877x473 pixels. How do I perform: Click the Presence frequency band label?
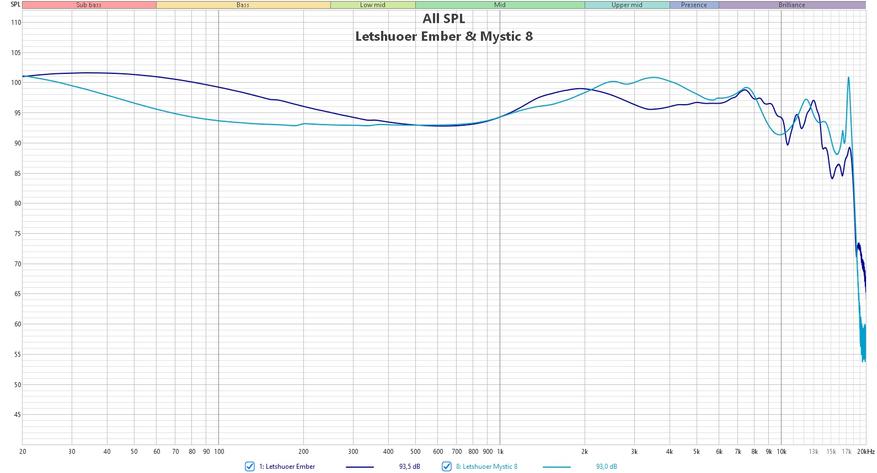pyautogui.click(x=694, y=4)
